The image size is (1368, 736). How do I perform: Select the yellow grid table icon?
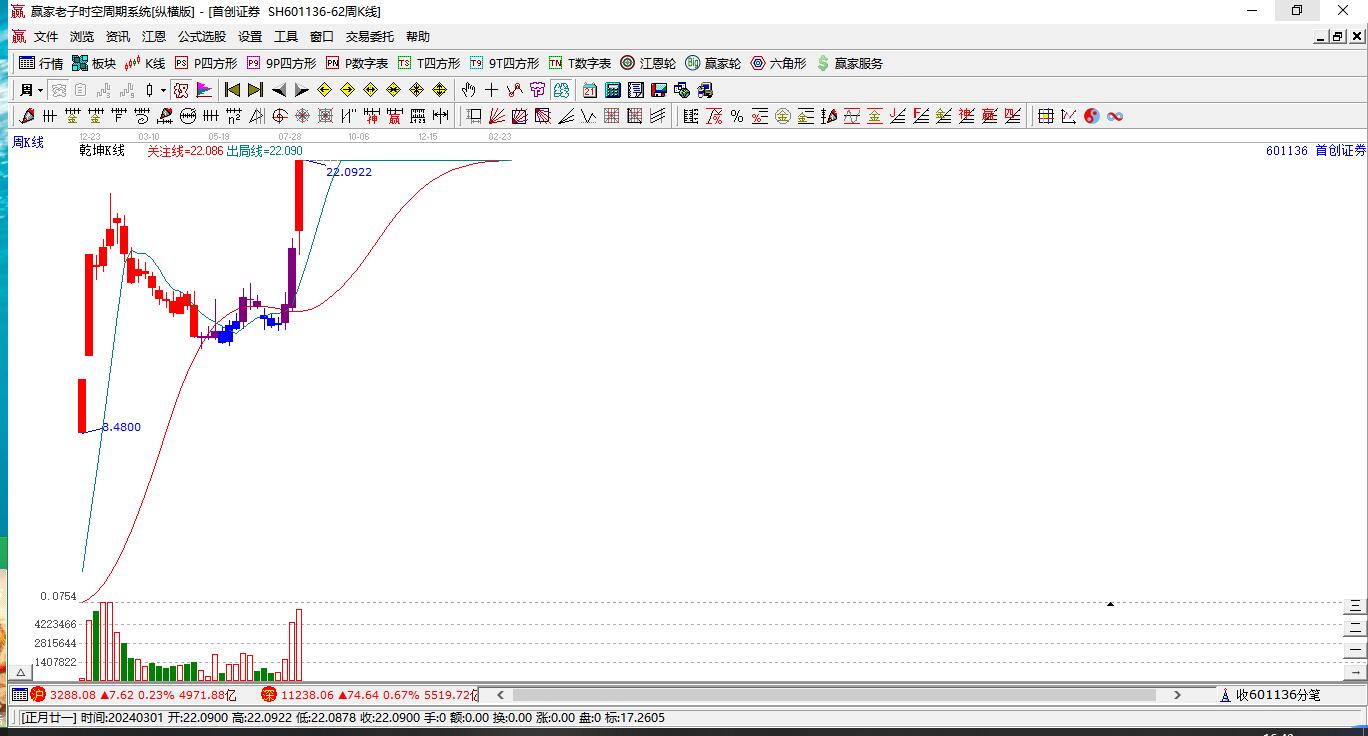(x=1046, y=116)
